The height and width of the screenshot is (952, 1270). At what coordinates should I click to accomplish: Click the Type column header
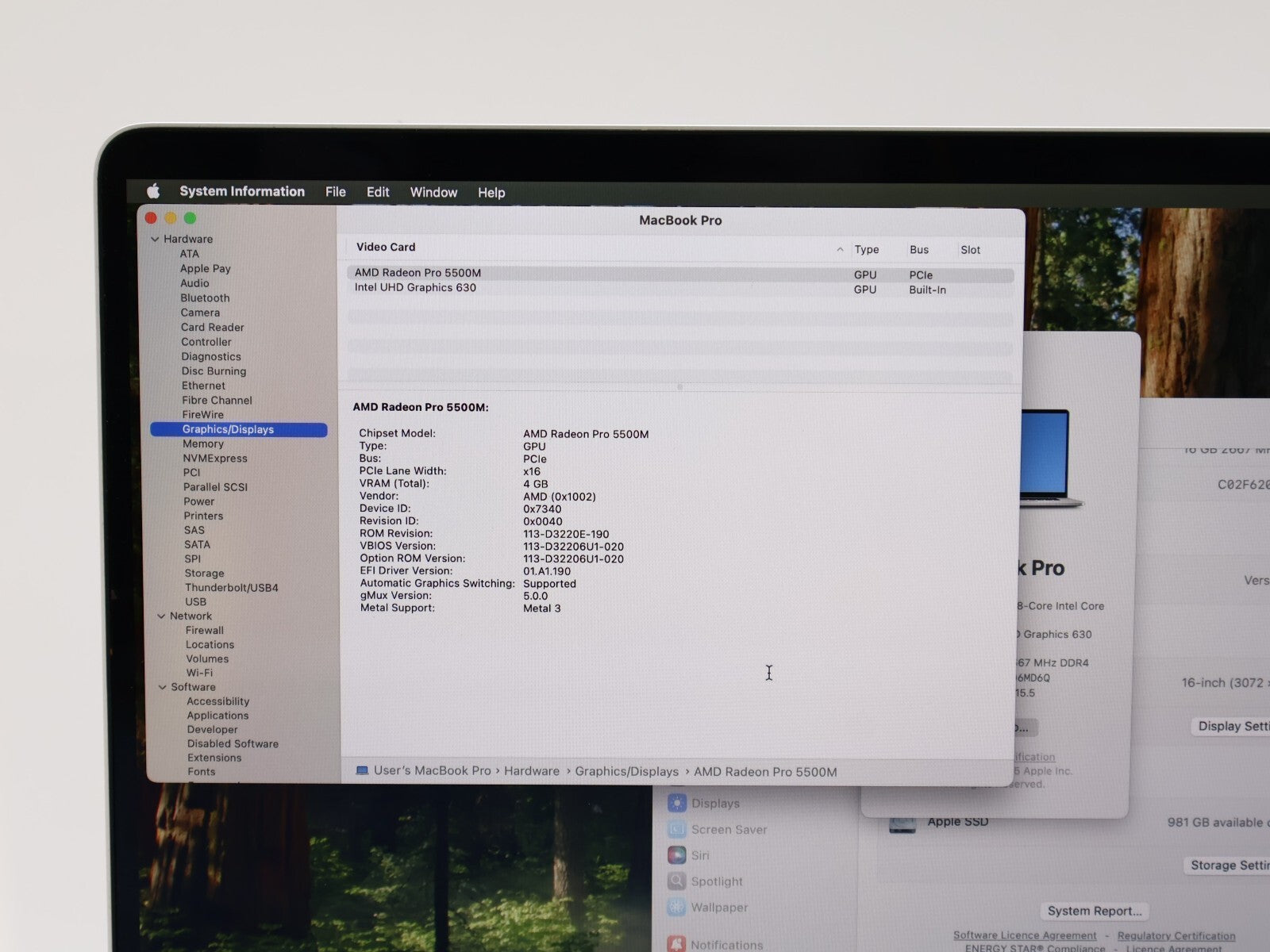tap(867, 250)
